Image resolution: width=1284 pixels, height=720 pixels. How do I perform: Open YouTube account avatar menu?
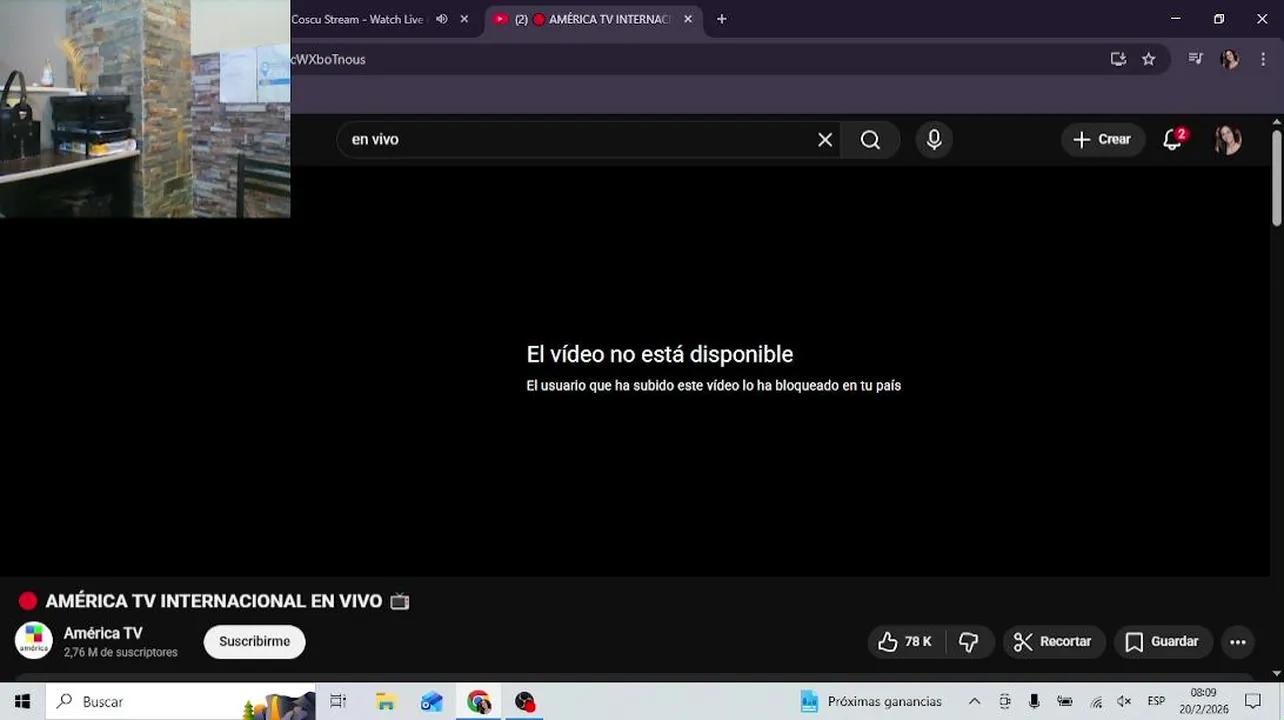(1228, 140)
